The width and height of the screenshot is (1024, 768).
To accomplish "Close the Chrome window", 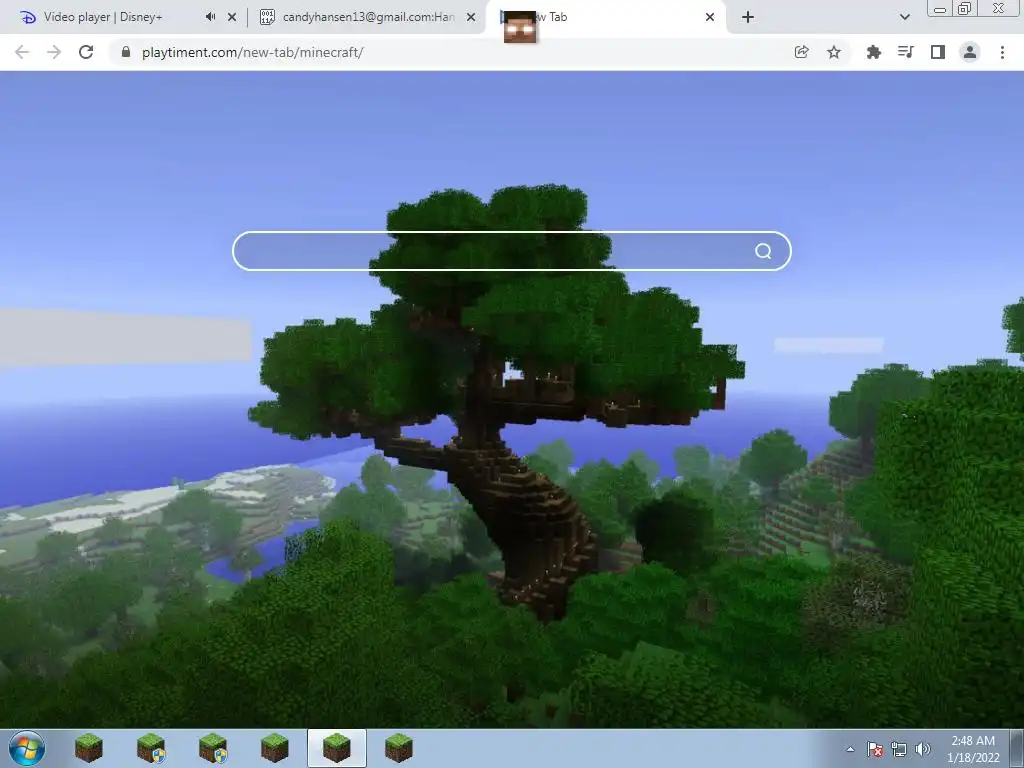I will pos(999,8).
